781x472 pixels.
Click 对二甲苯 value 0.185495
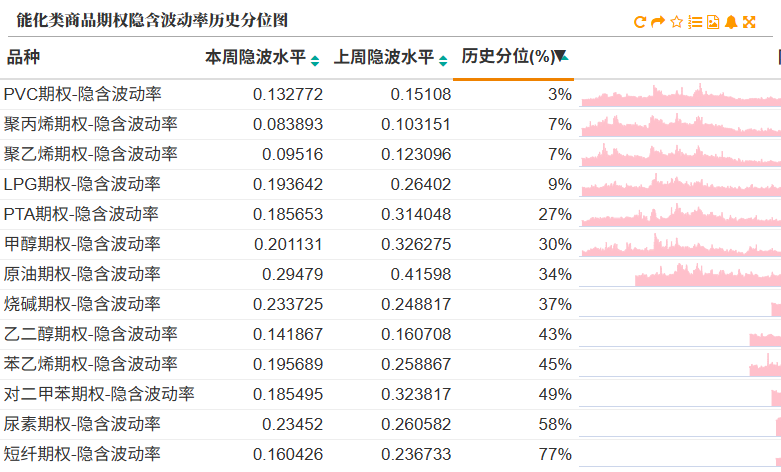pyautogui.click(x=288, y=394)
